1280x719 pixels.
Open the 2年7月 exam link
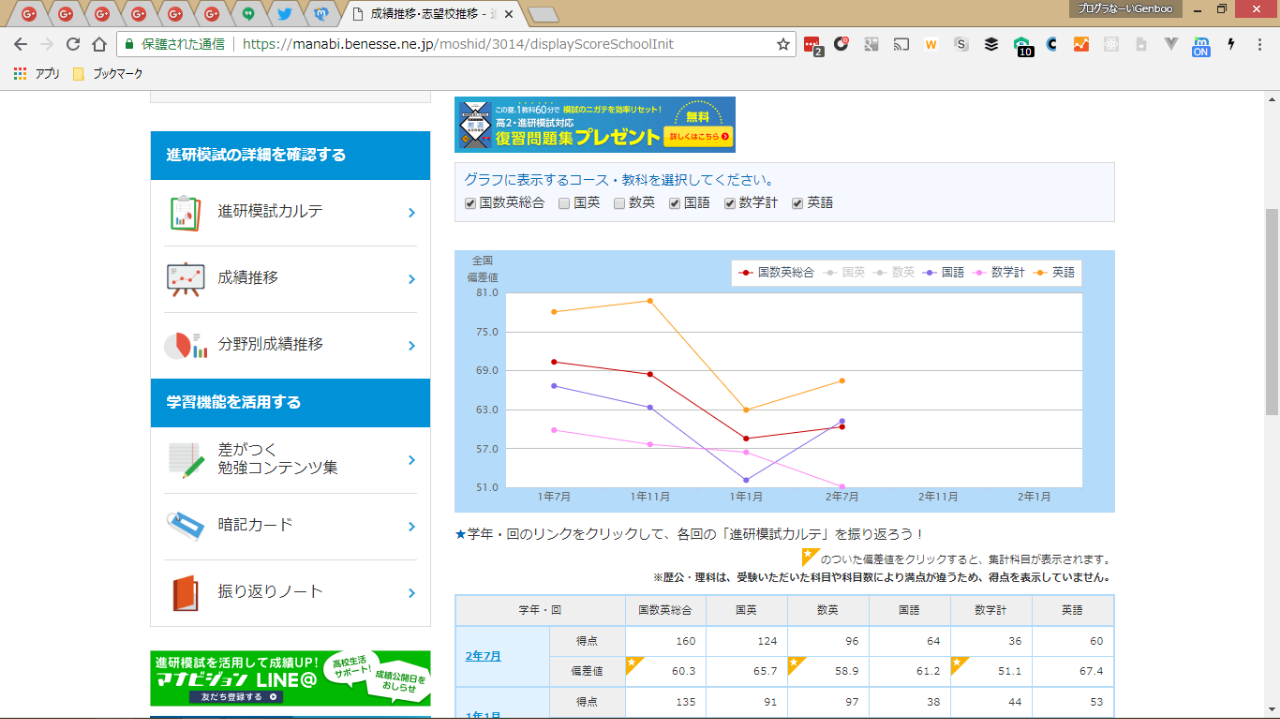tap(483, 656)
